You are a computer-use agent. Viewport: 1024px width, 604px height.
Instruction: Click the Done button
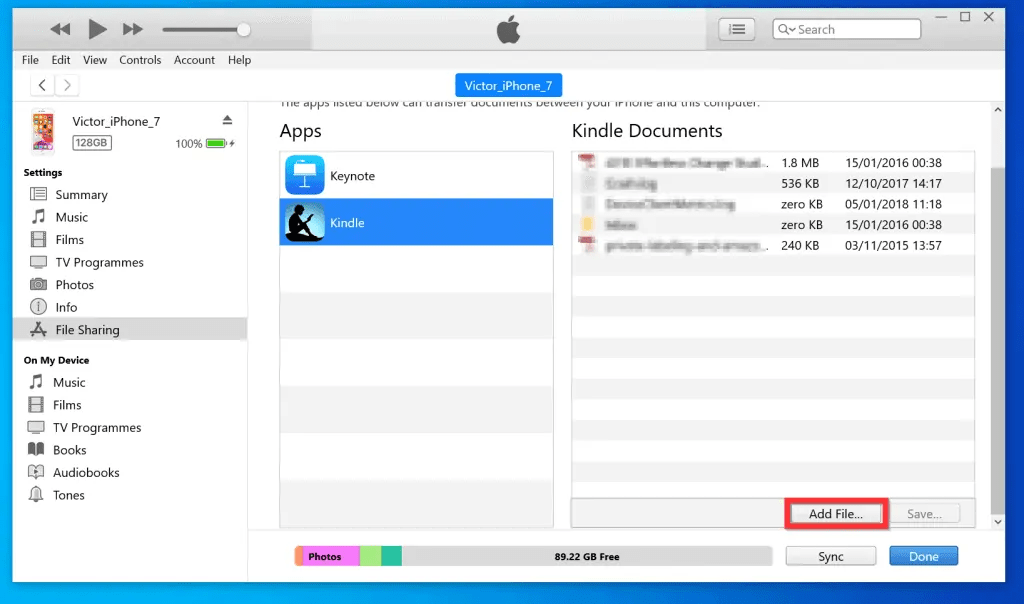tap(923, 555)
